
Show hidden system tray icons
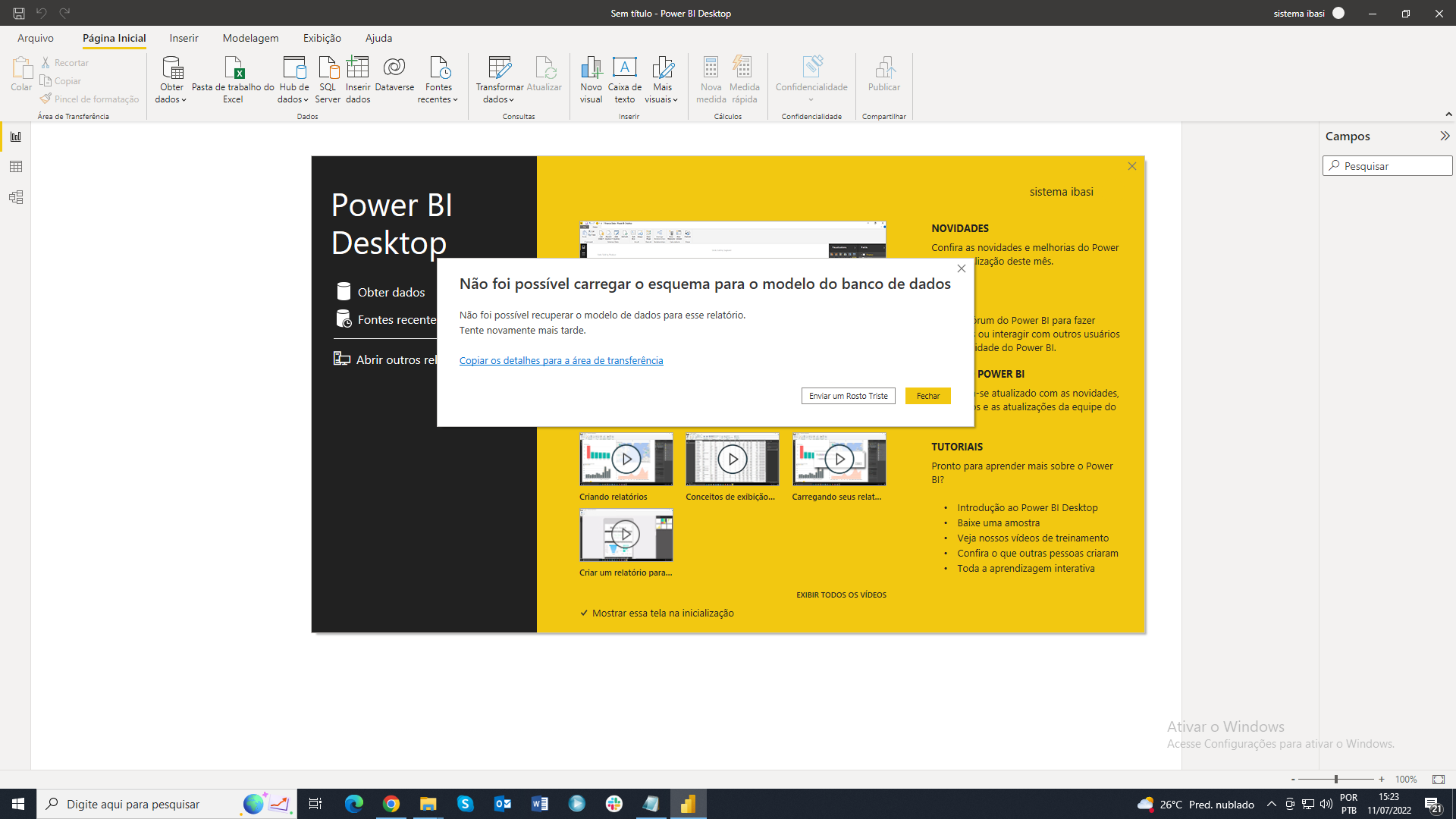click(x=1272, y=804)
